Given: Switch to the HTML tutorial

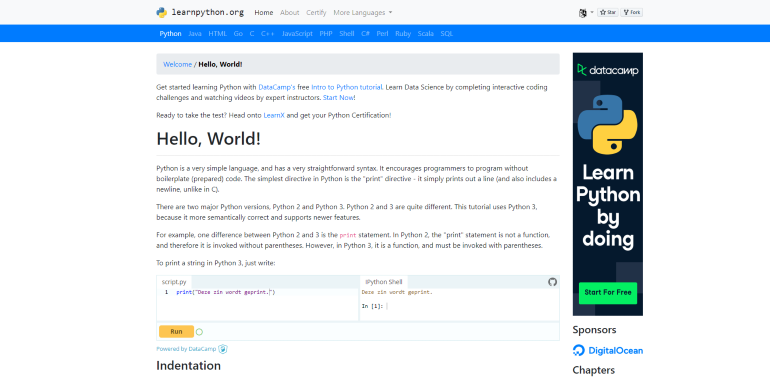Looking at the screenshot, I should click(x=218, y=34).
